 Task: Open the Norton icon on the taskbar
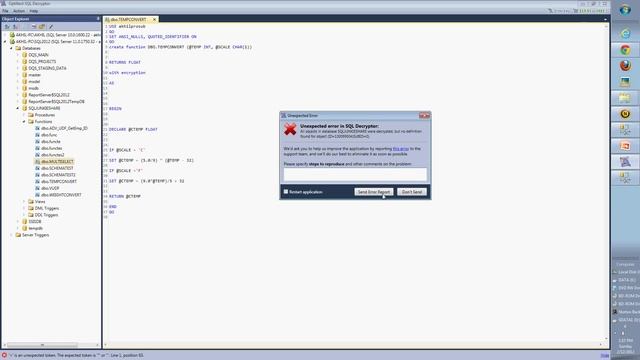click(x=625, y=114)
